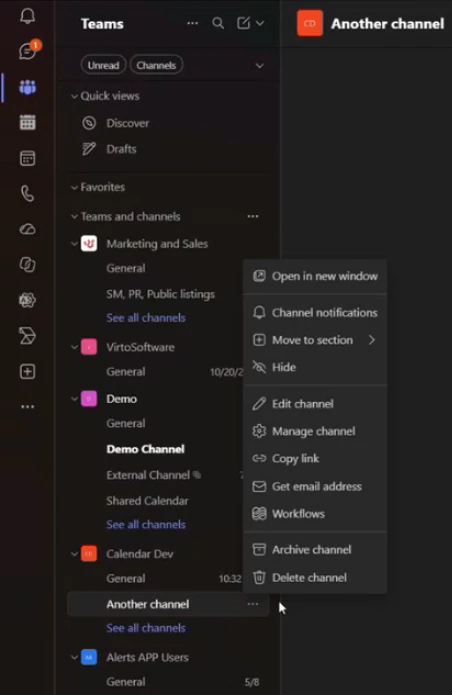This screenshot has height=695, width=452.
Task: Open Chat with unread badge
Action: pyautogui.click(x=28, y=51)
